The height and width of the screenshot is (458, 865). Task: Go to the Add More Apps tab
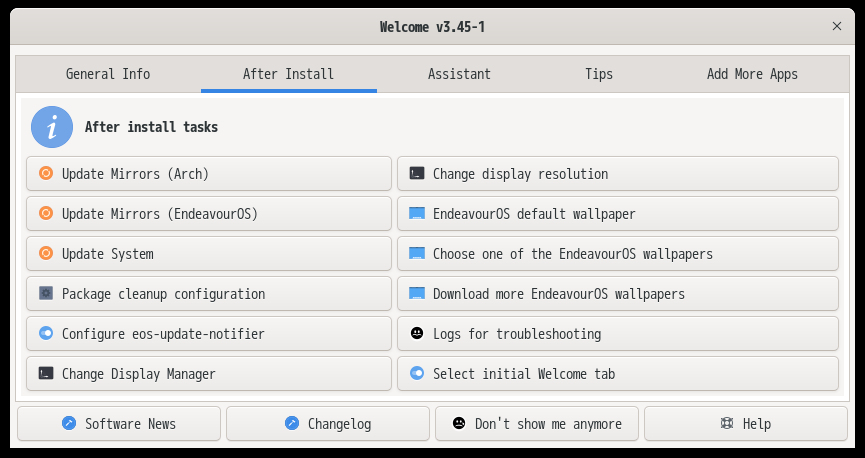(752, 74)
